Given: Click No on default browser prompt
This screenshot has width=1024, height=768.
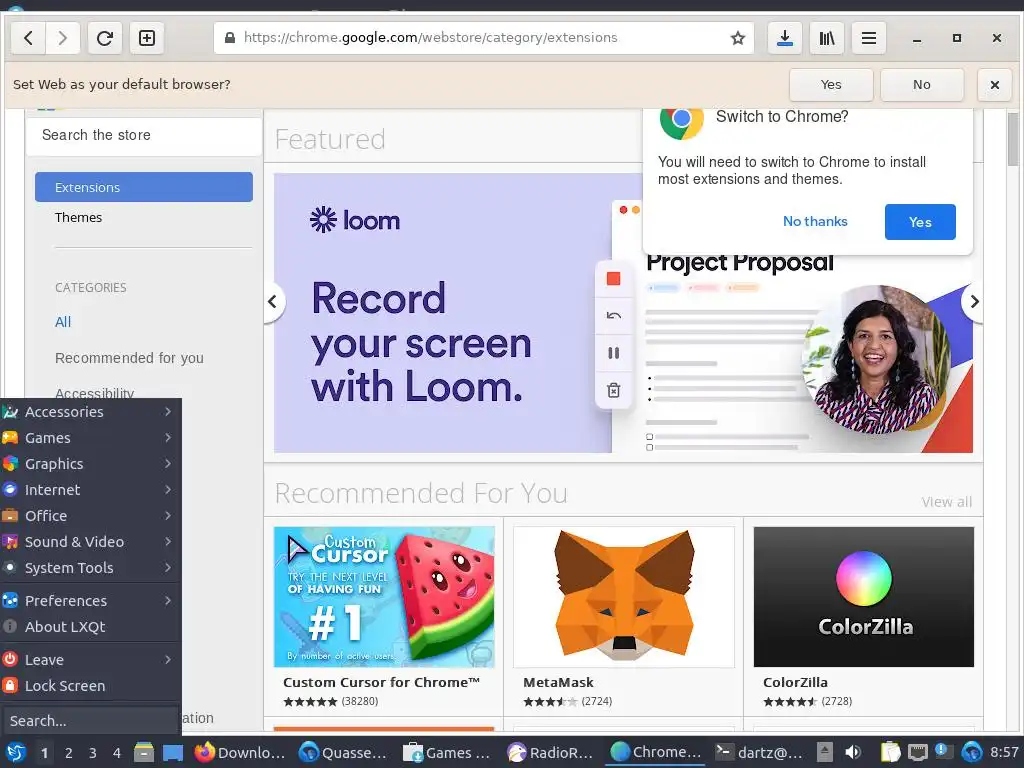Looking at the screenshot, I should tap(921, 85).
